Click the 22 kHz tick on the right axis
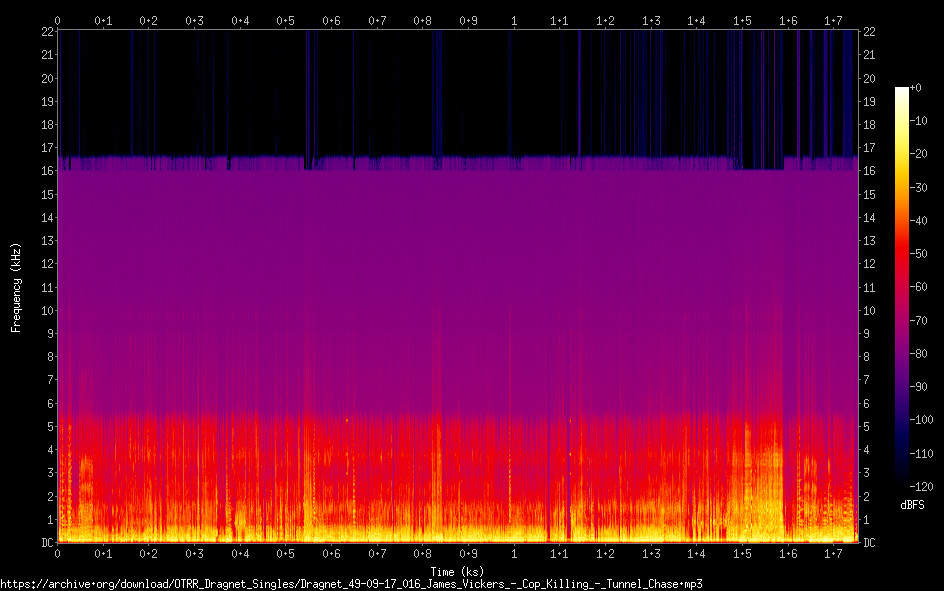The image size is (944, 591). [870, 32]
